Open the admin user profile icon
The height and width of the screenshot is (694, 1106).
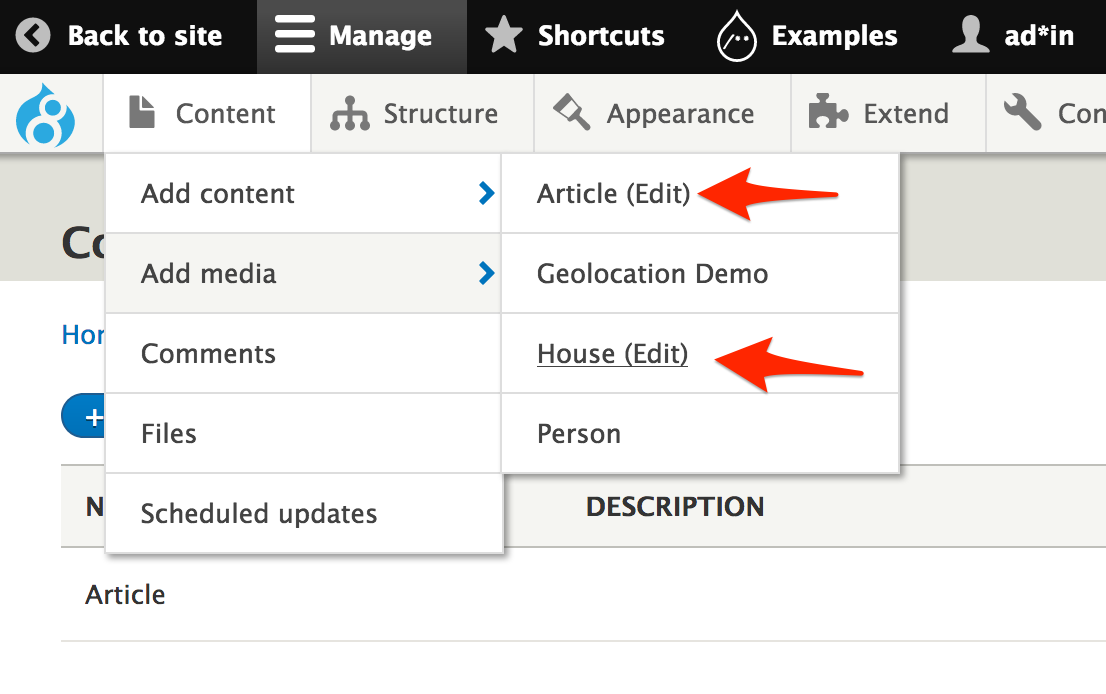pos(970,37)
